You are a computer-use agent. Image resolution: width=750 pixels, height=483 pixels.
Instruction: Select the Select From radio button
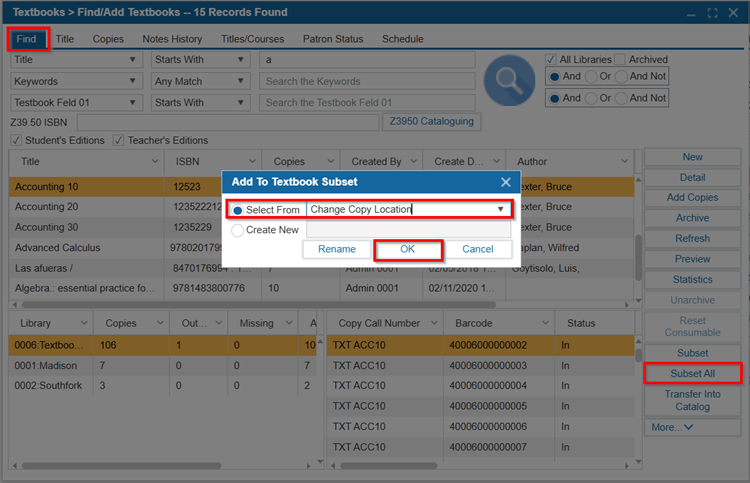[237, 210]
